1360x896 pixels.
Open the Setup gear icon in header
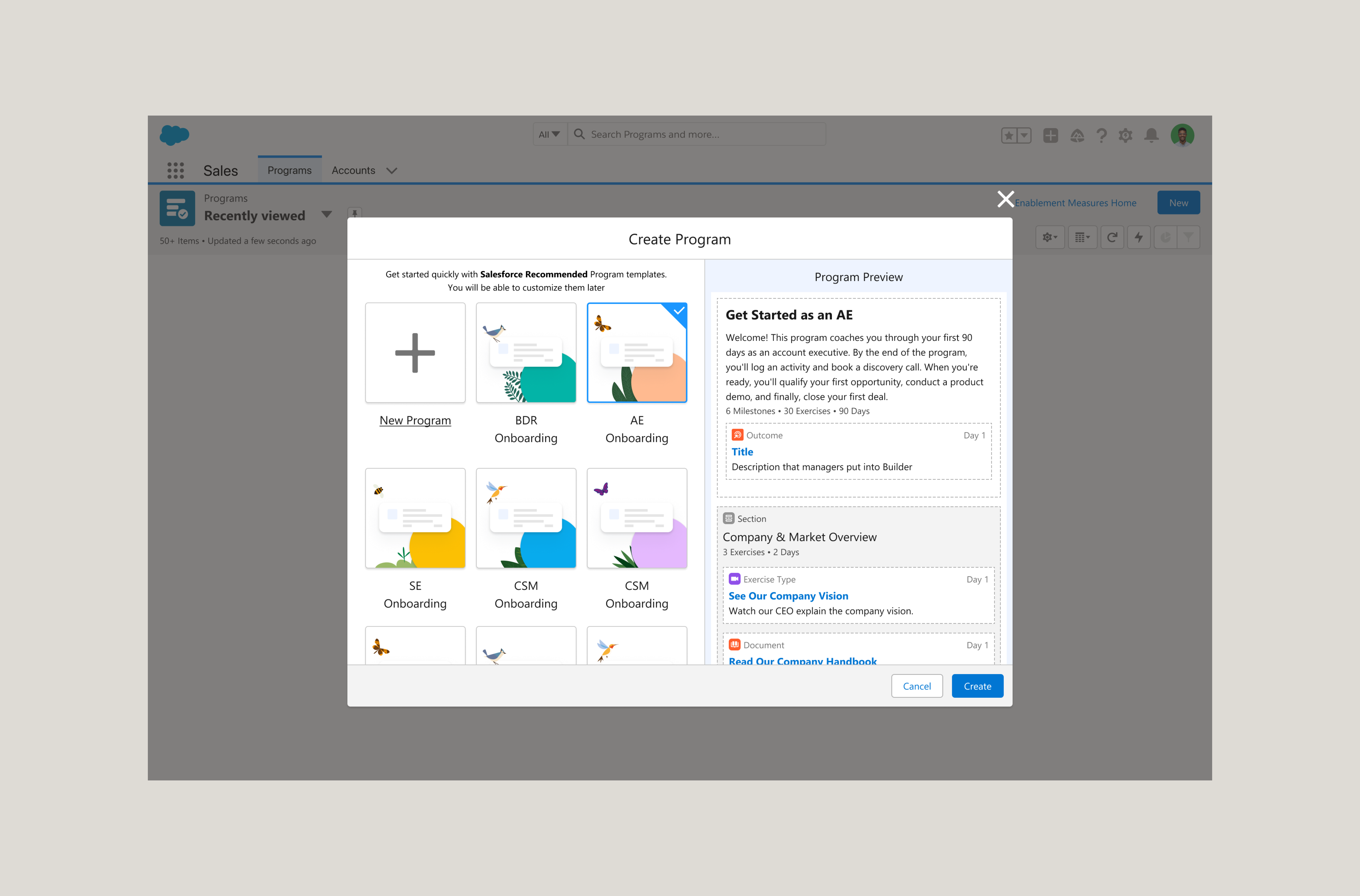pyautogui.click(x=1126, y=135)
